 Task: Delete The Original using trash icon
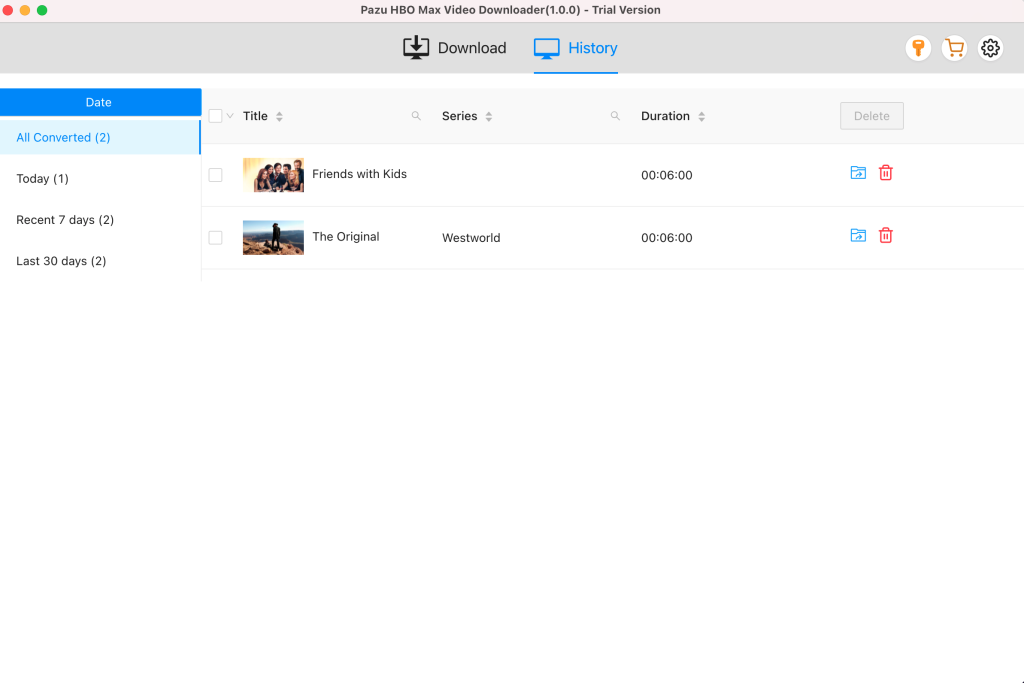886,235
